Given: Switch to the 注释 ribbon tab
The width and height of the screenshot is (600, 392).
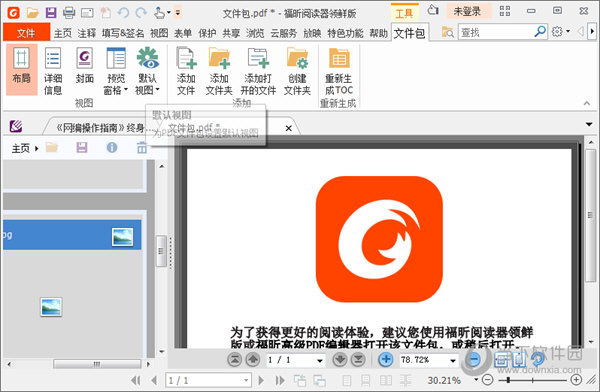Looking at the screenshot, I should [x=87, y=33].
